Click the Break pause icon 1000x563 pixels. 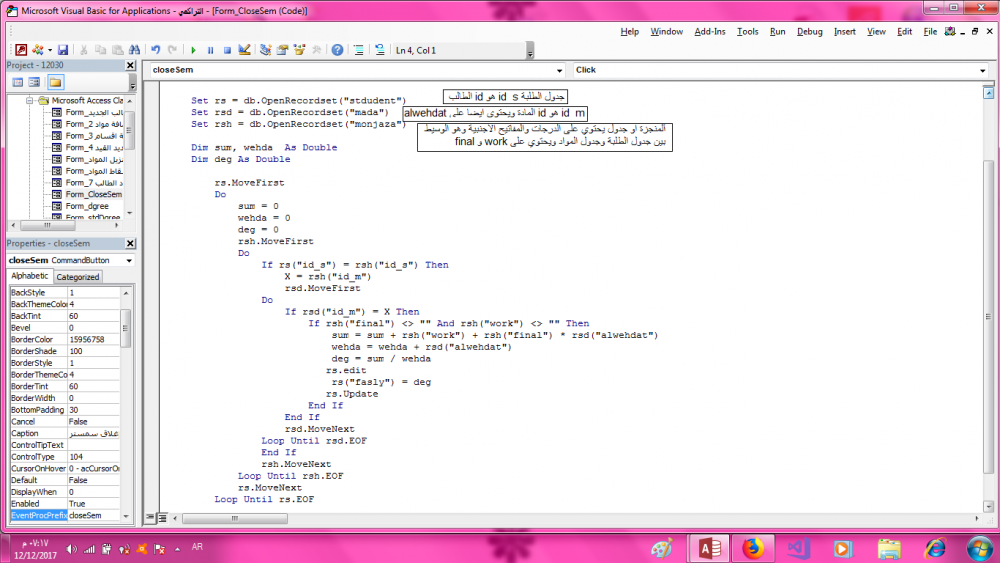click(210, 50)
